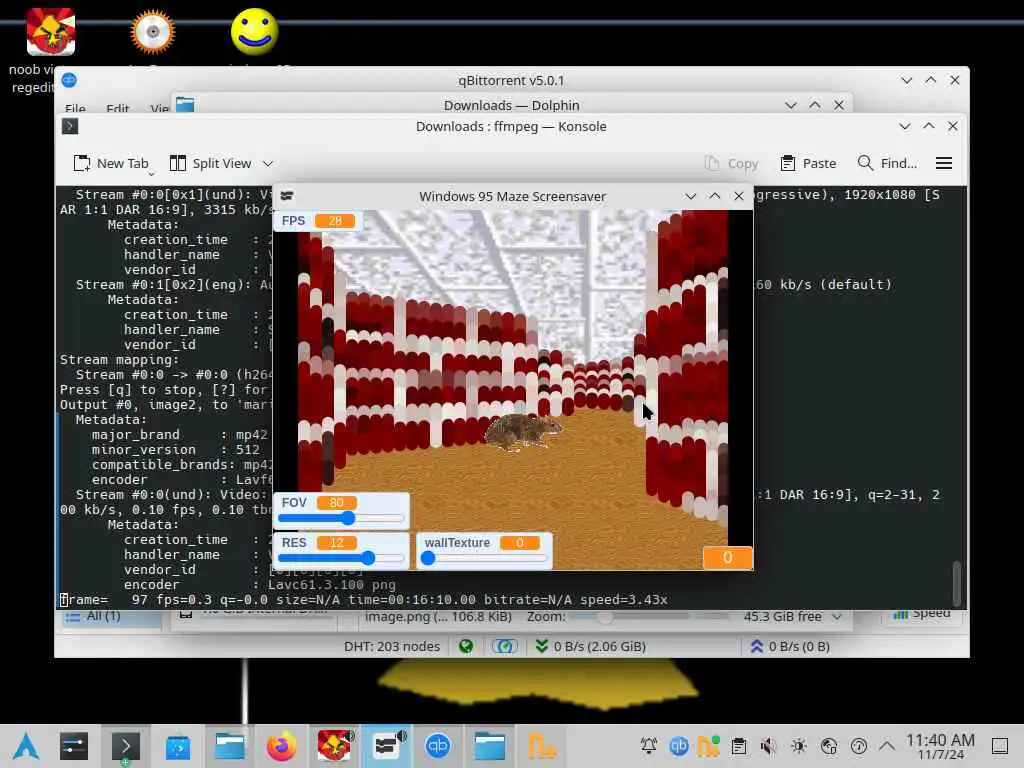Screen dimensions: 1024x768
Task: Toggle the alternative speed limits icon
Action: tap(504, 646)
